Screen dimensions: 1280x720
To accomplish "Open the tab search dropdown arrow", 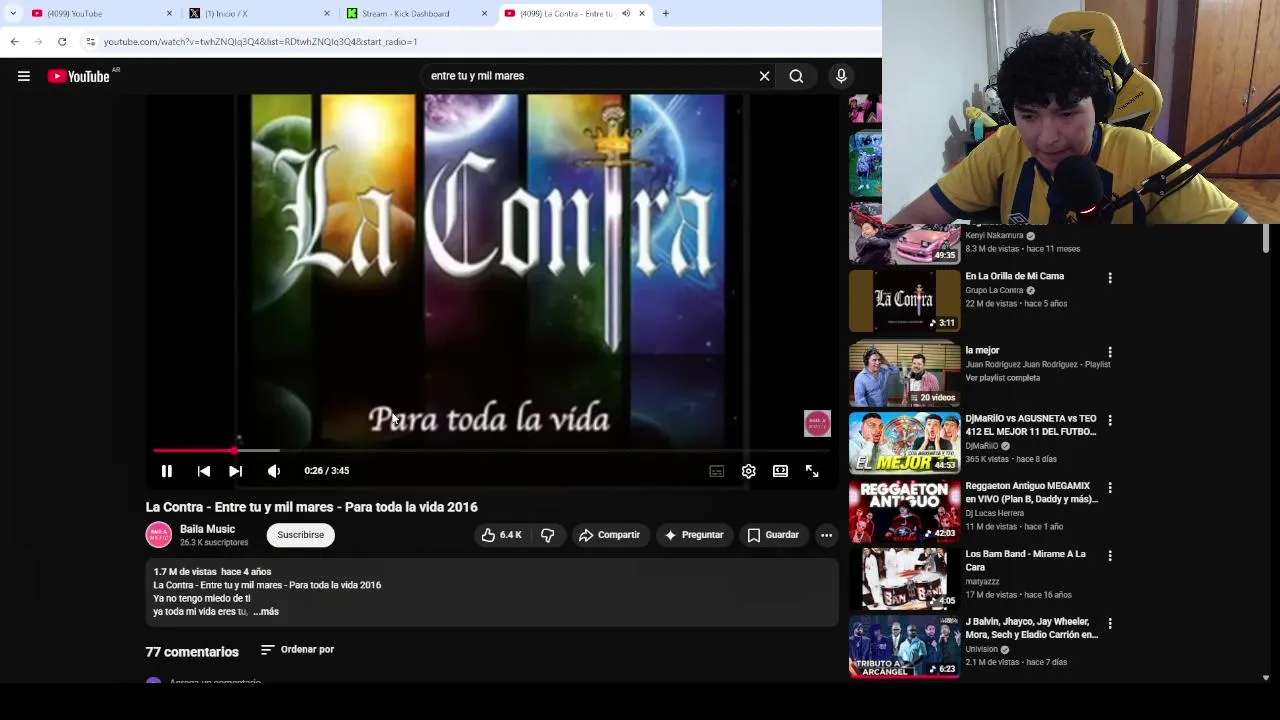I will [12, 14].
